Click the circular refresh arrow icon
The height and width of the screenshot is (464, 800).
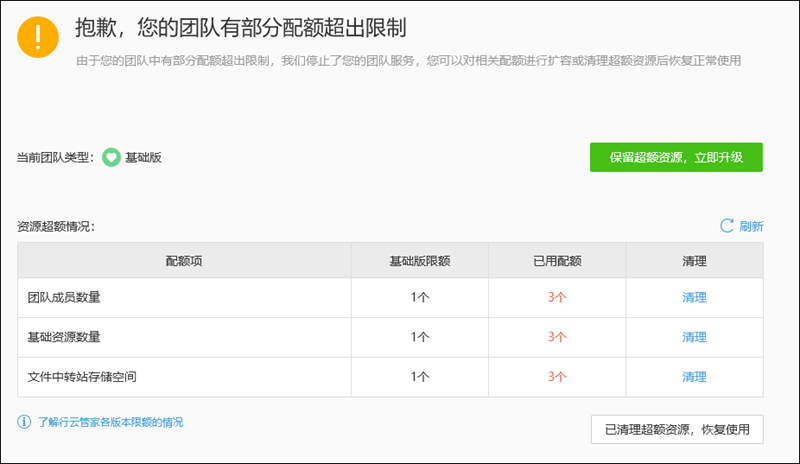pos(727,226)
